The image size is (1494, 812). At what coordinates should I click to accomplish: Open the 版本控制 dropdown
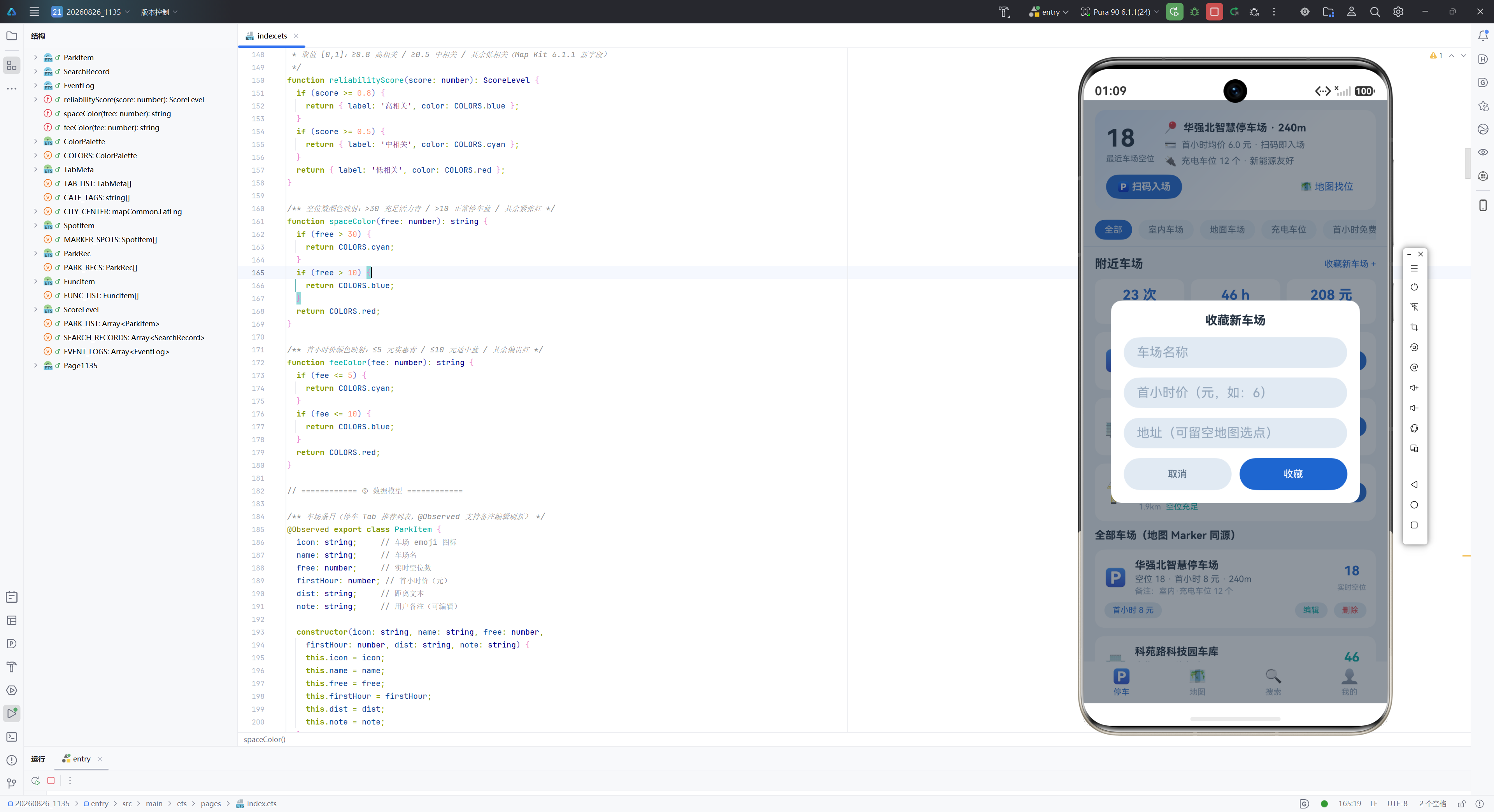point(159,12)
